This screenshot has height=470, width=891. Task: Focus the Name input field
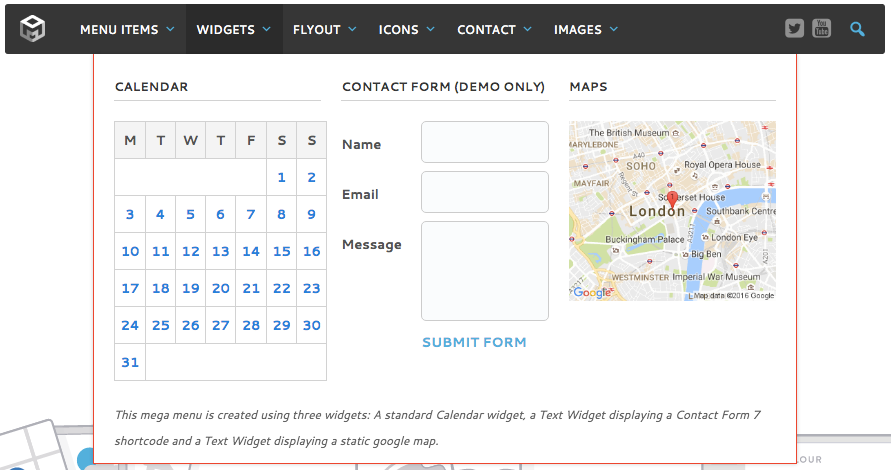(484, 142)
